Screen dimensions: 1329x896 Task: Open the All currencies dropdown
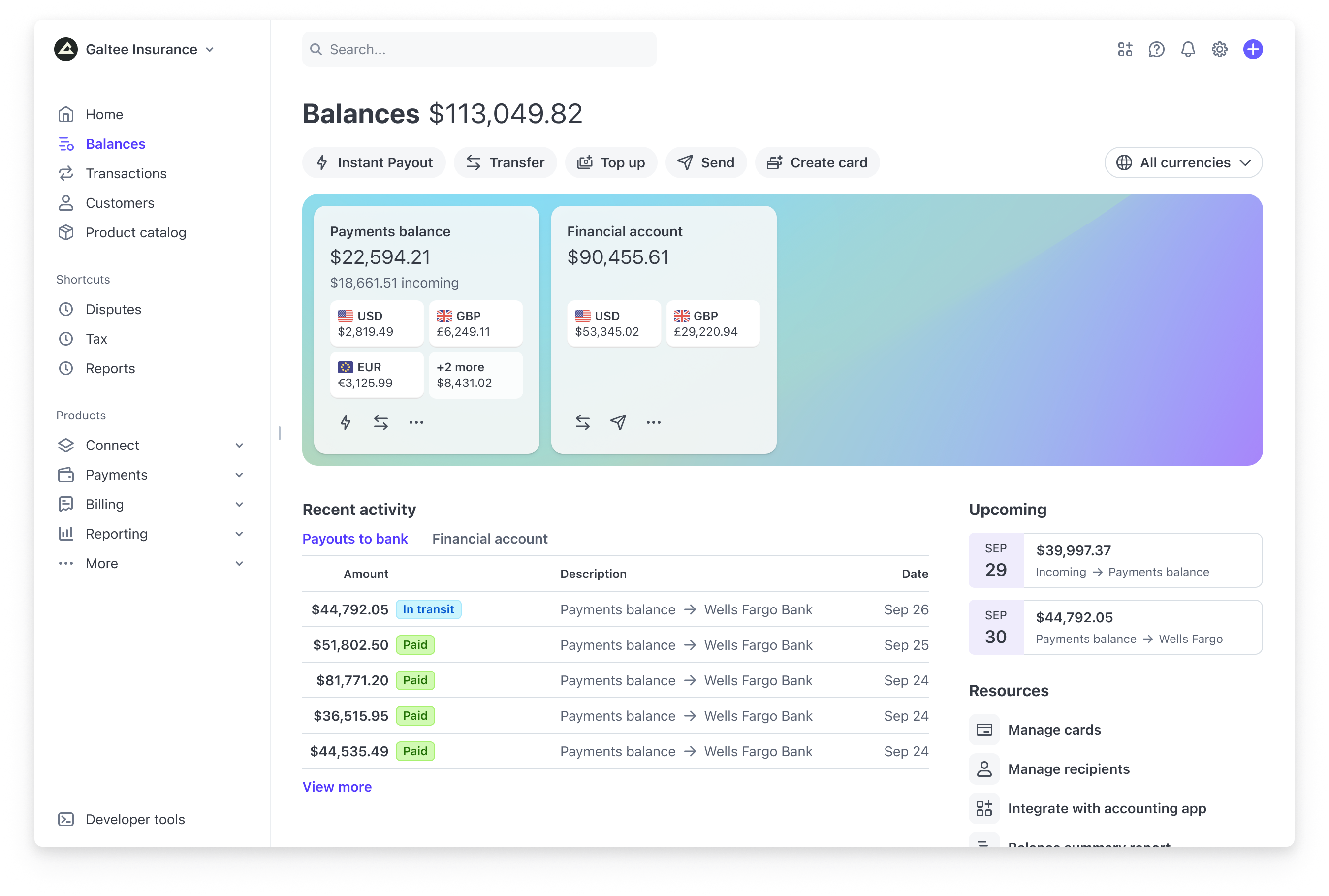tap(1183, 162)
